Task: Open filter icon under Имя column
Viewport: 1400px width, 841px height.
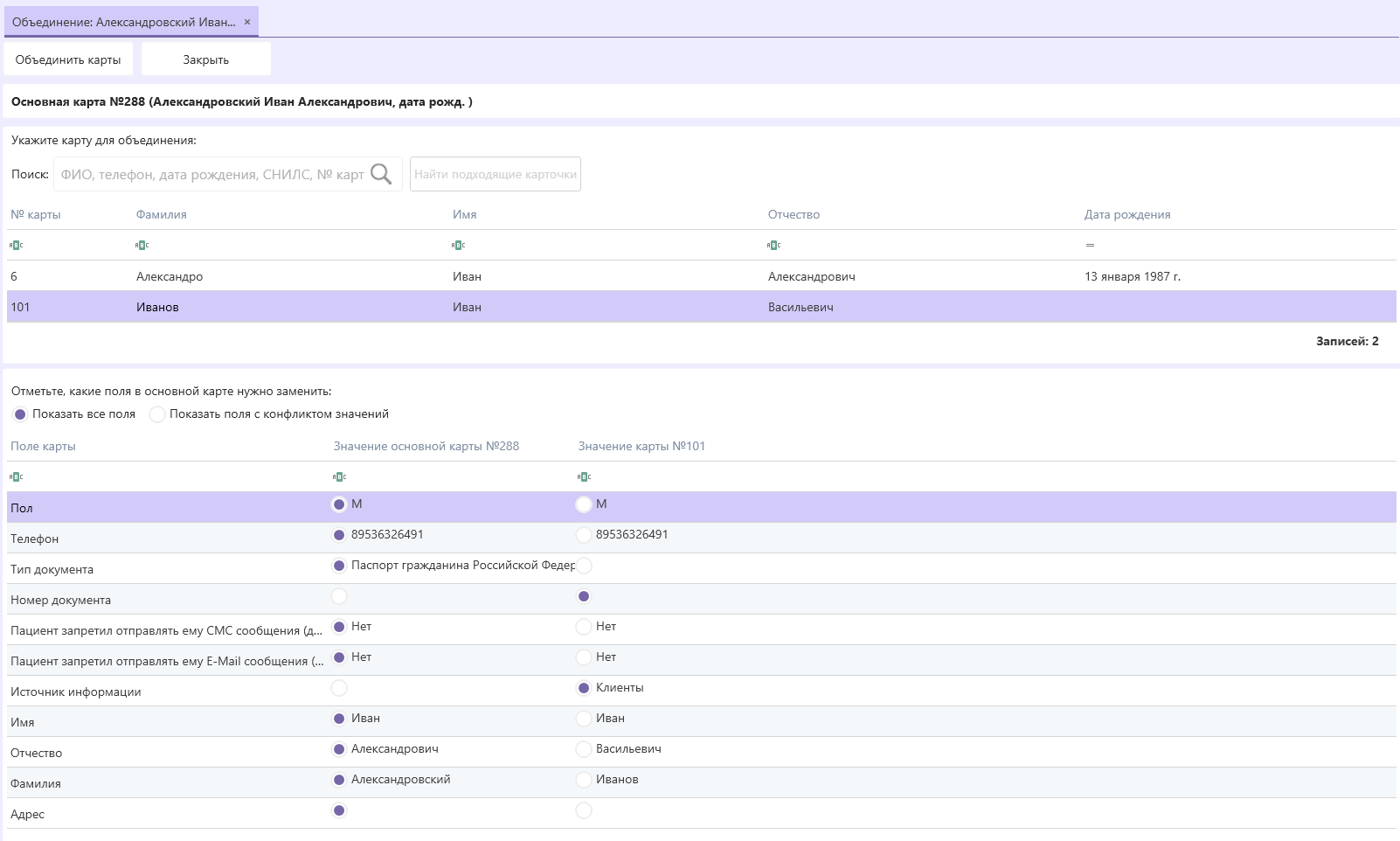Action: [x=459, y=246]
